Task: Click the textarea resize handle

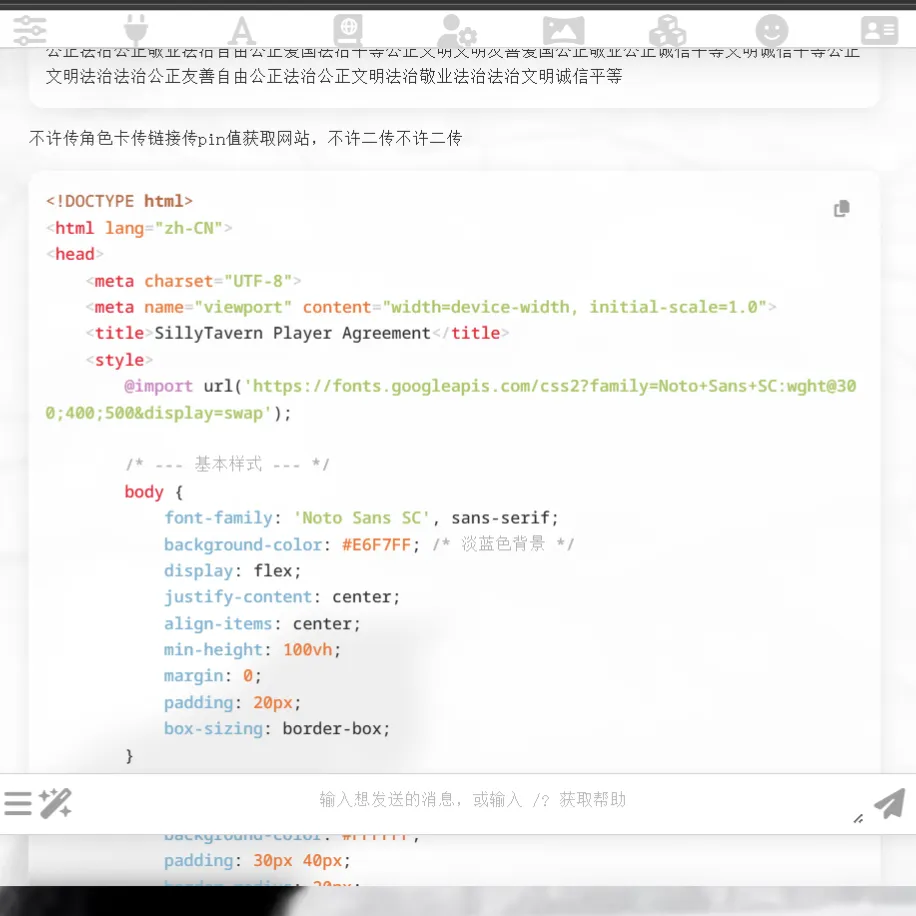Action: (857, 818)
